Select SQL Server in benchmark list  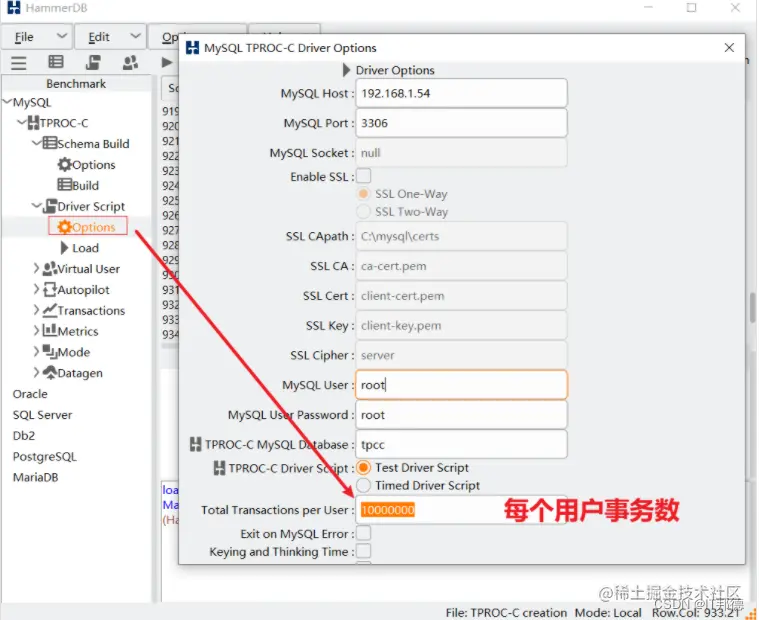[43, 415]
